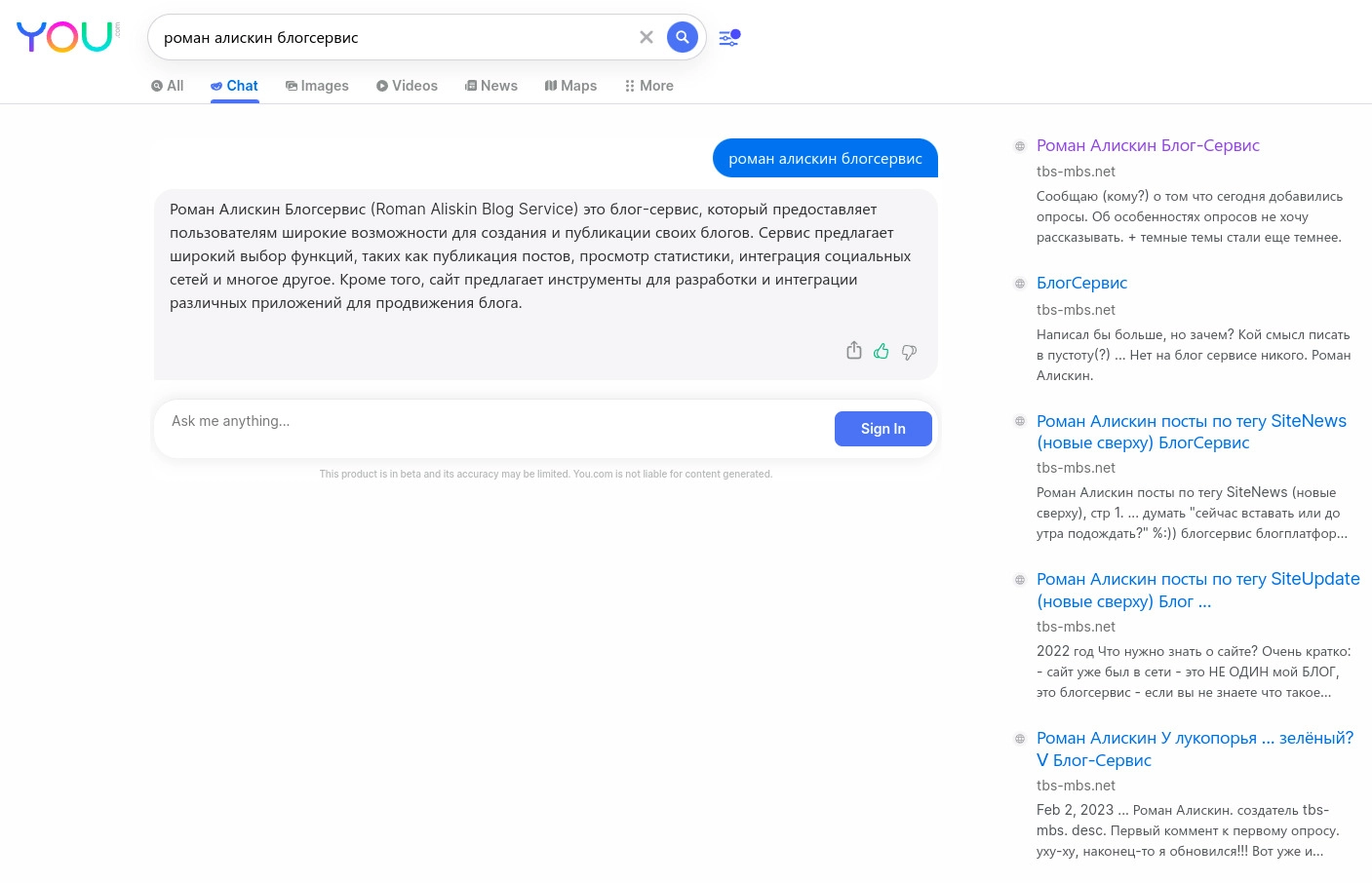Click the blue search magnifier button
Viewport: 1372px width, 883px height.
[683, 37]
